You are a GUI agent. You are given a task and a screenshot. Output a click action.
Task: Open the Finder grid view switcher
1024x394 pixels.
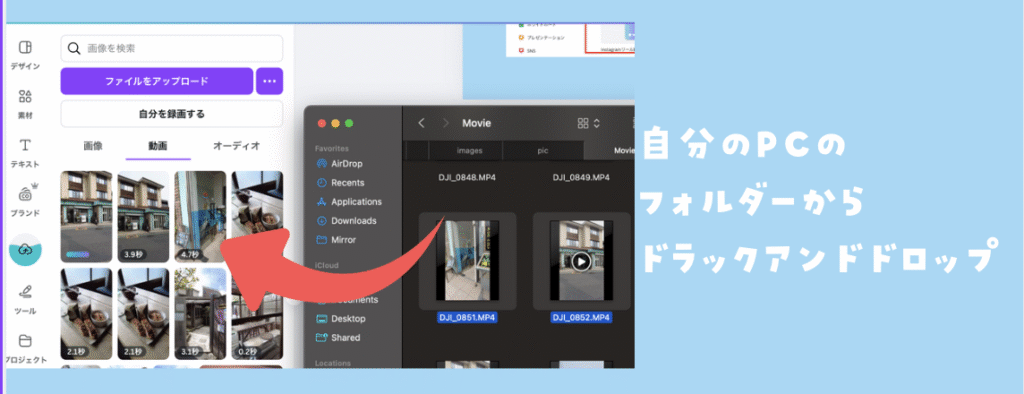click(x=588, y=123)
